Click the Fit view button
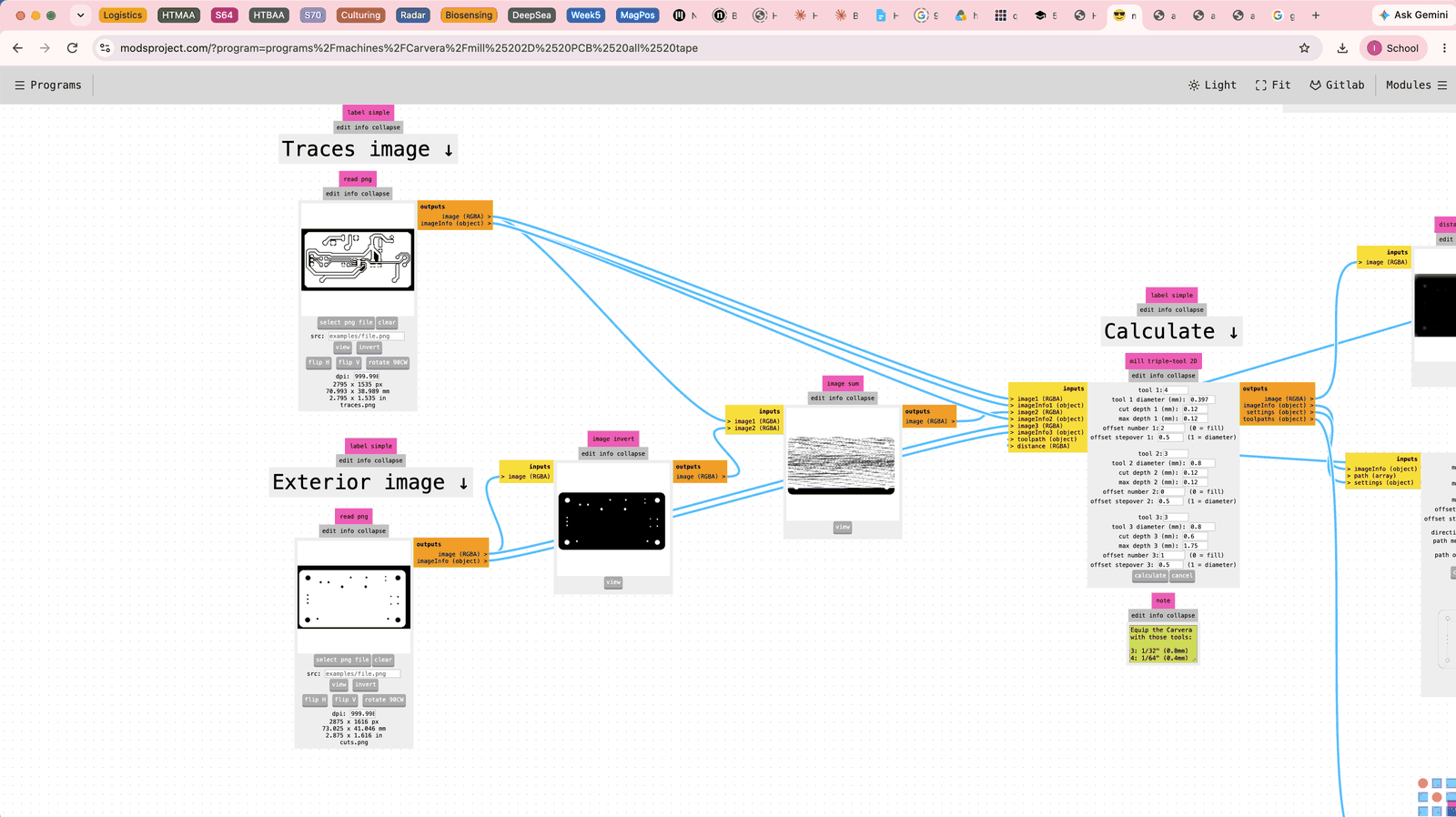The image size is (1456, 817). (x=1273, y=85)
